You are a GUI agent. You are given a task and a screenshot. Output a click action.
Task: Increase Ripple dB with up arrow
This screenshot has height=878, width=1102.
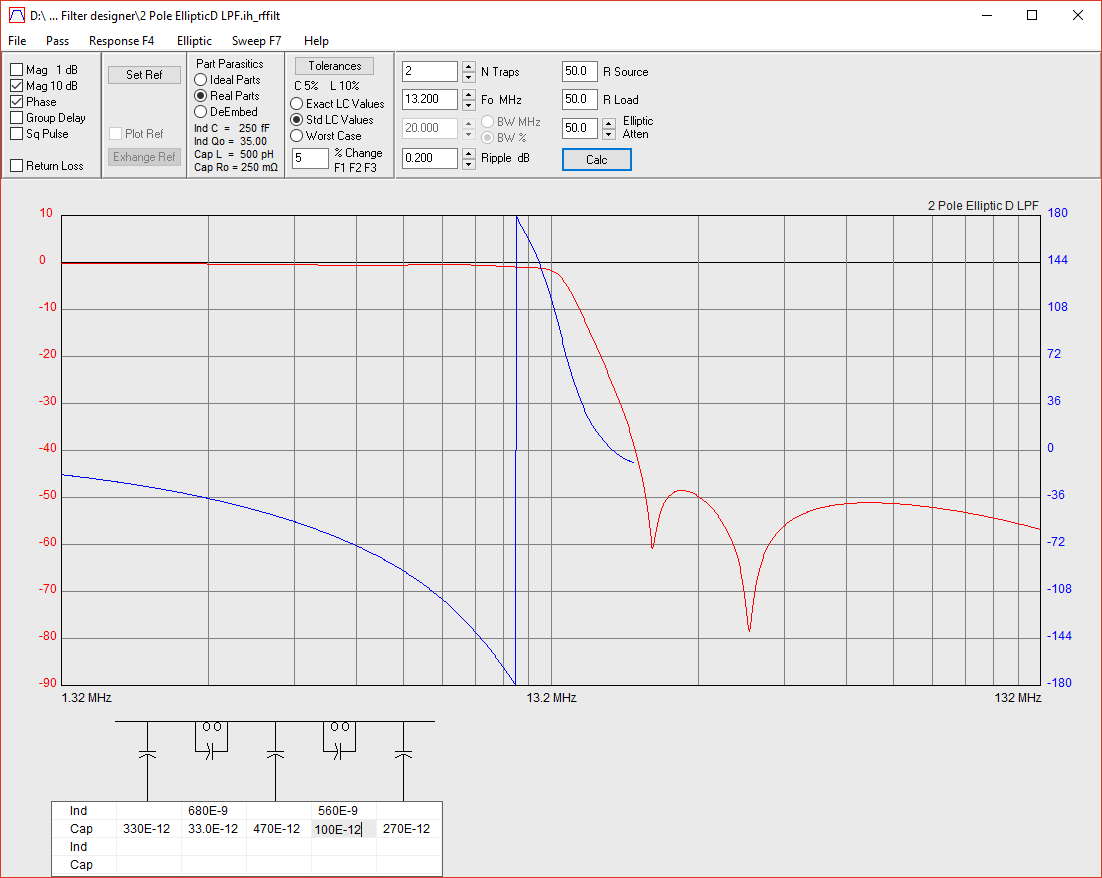click(x=468, y=153)
